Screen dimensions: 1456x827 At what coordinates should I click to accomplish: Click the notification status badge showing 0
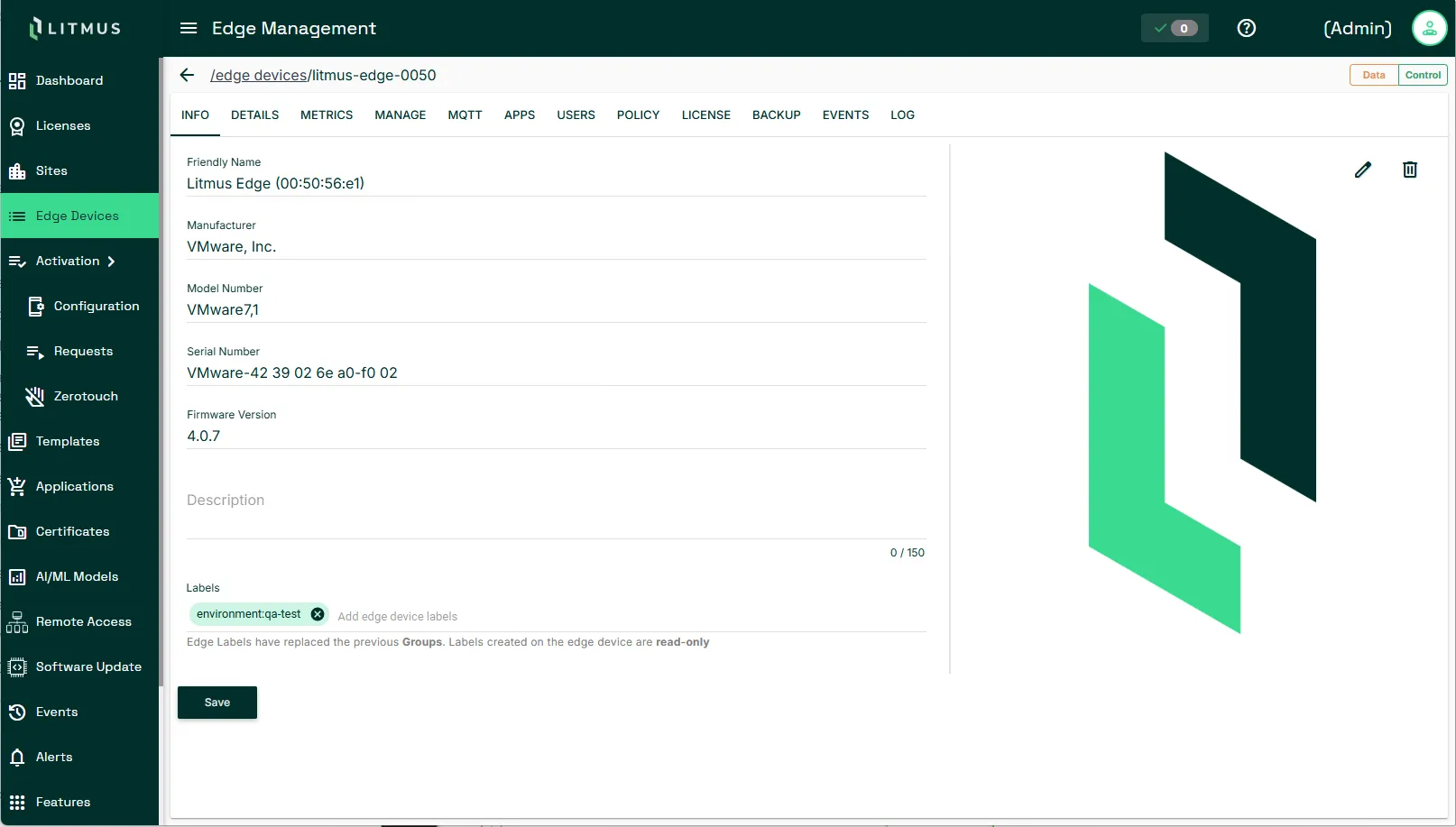click(1175, 28)
